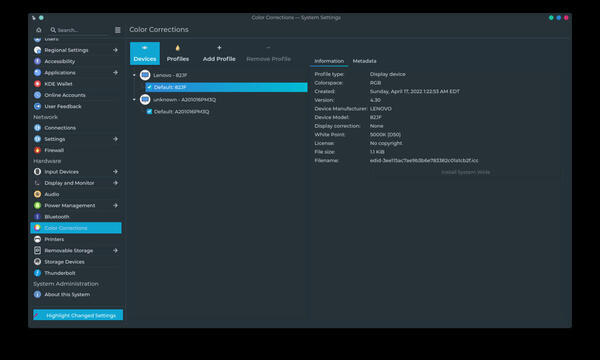Viewport: 600px width, 360px height.
Task: Click the profile Filename value text
Action: [x=424, y=161]
